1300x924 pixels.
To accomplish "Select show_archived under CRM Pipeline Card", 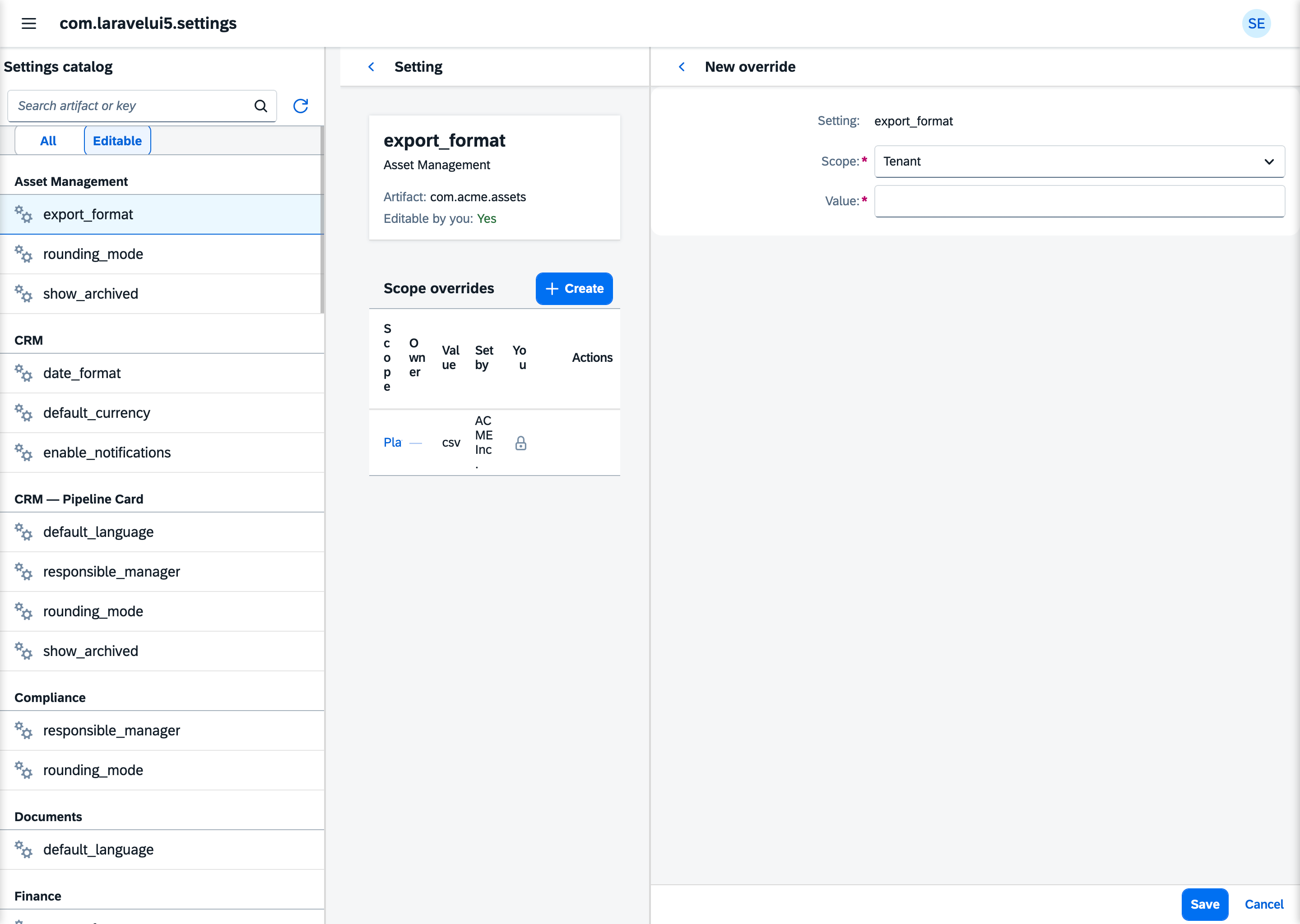I will [x=162, y=651].
